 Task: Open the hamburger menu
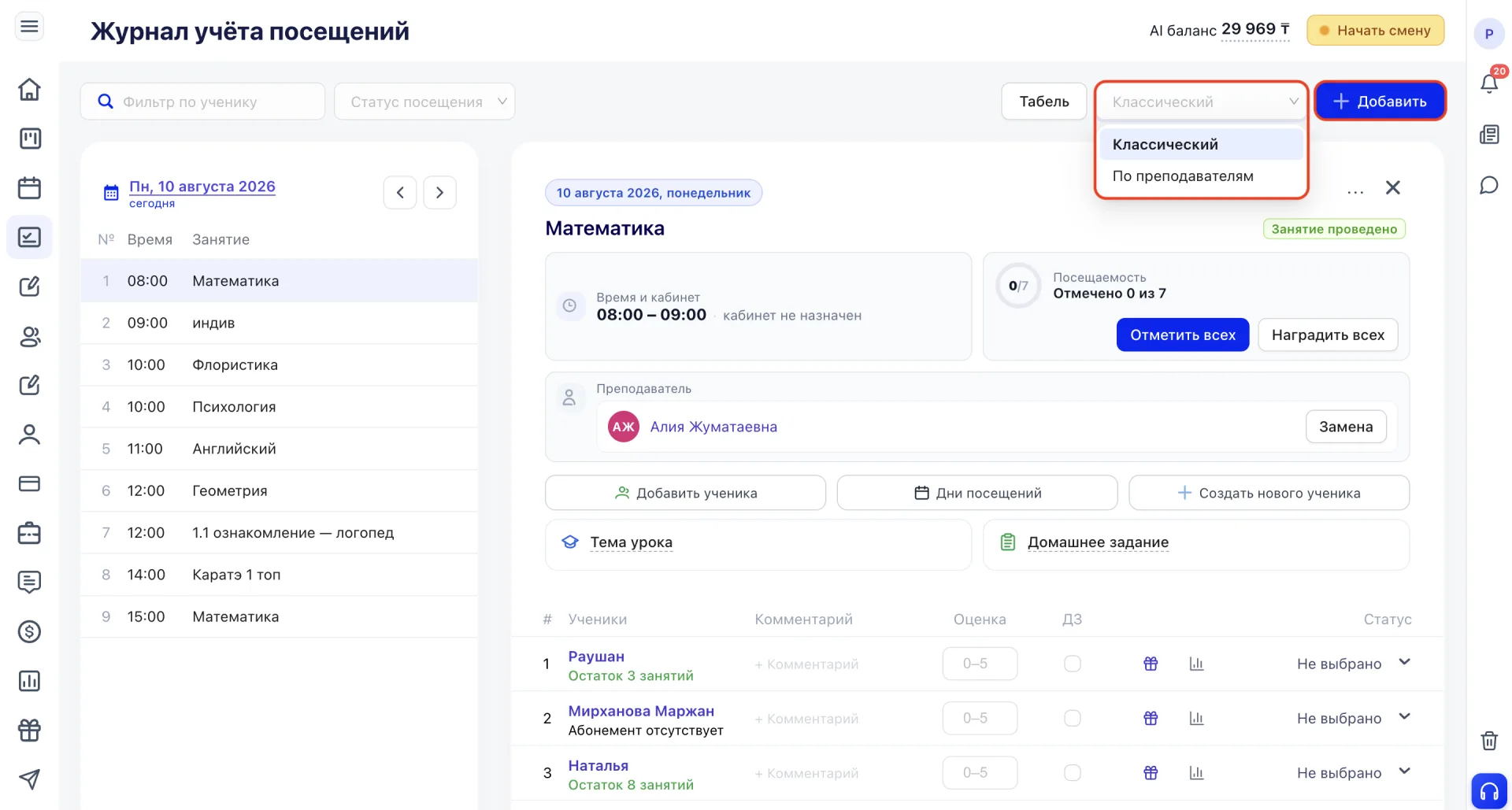click(29, 27)
